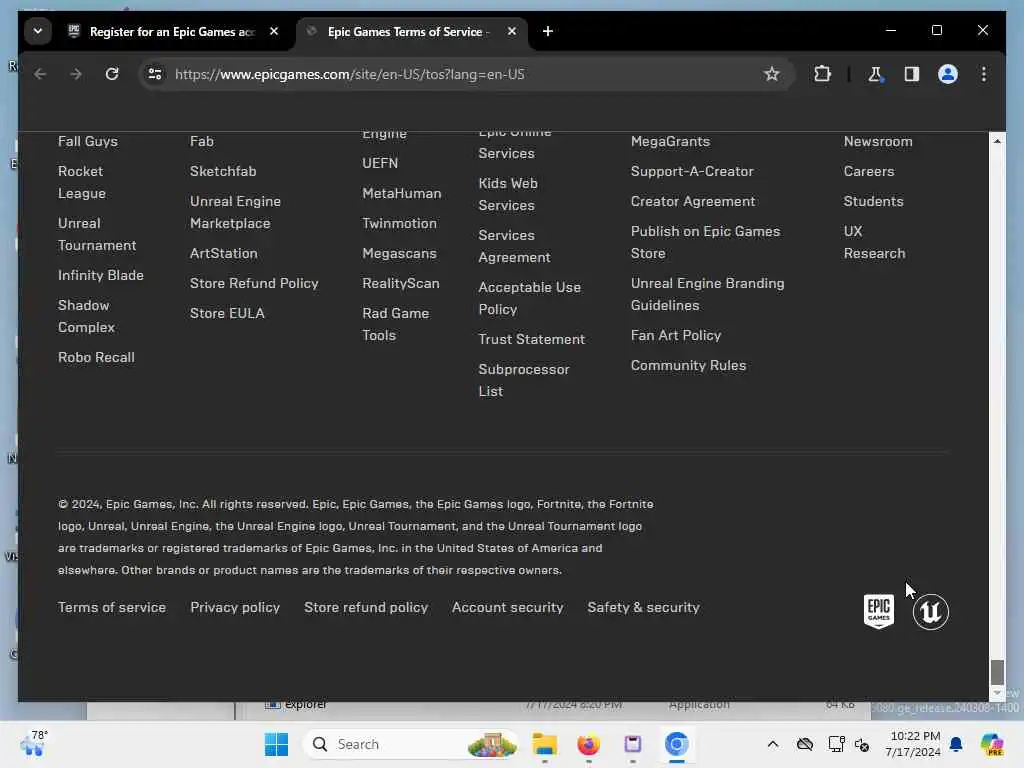
Task: Open Unreal Engine Marketplace link
Action: tap(235, 212)
